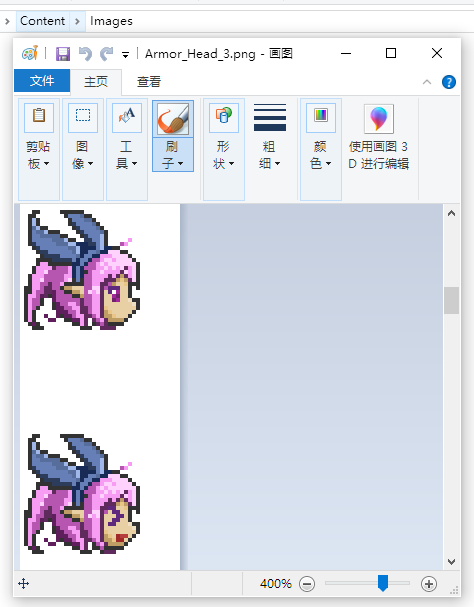The width and height of the screenshot is (474, 607).
Task: Minimize the Paint window
Action: [346, 53]
